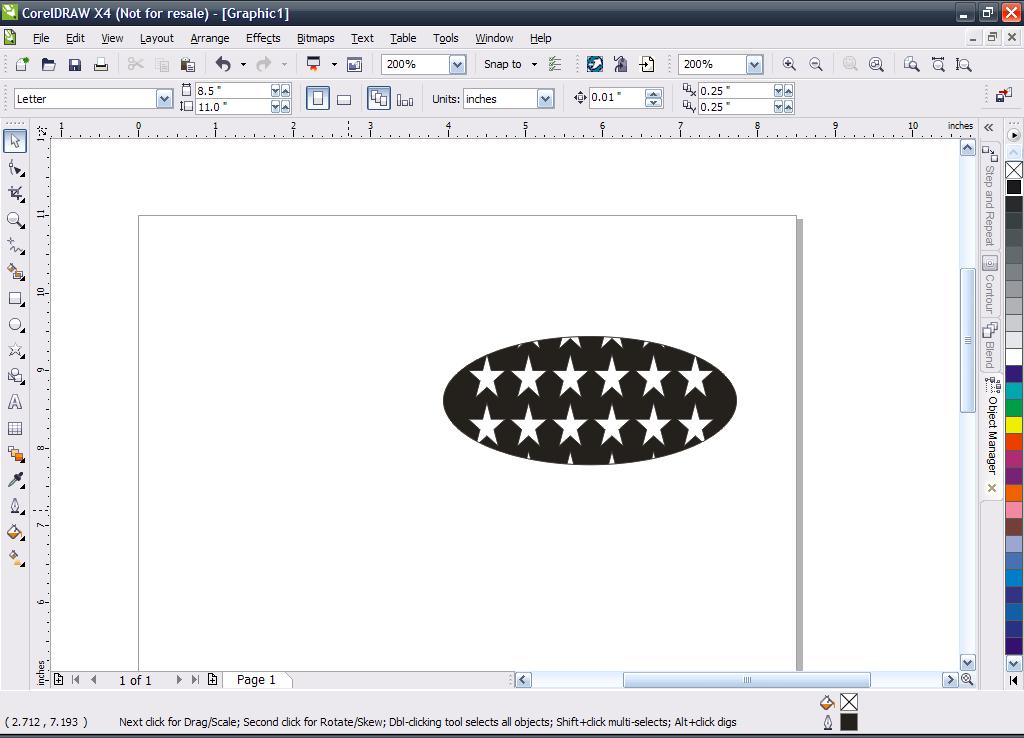Select the Eyedropper tool

(x=15, y=481)
